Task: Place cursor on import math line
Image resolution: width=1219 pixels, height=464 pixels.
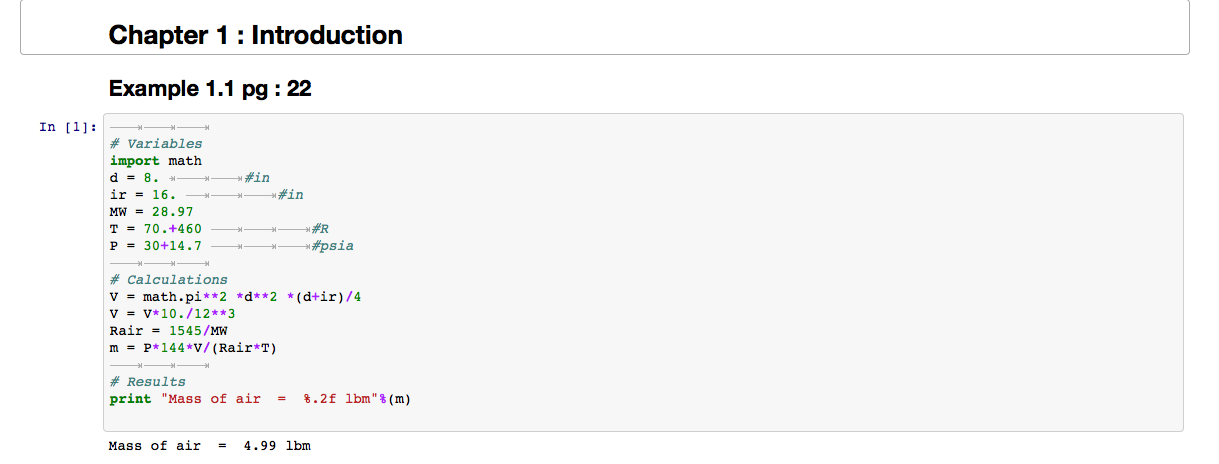Action: (156, 161)
